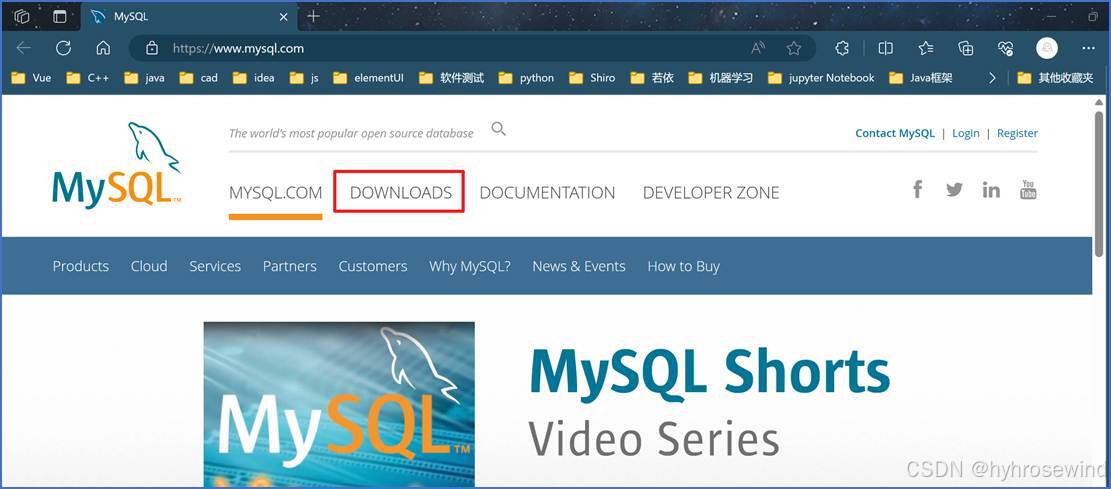
Task: Click the browser back arrow
Action: (23, 48)
